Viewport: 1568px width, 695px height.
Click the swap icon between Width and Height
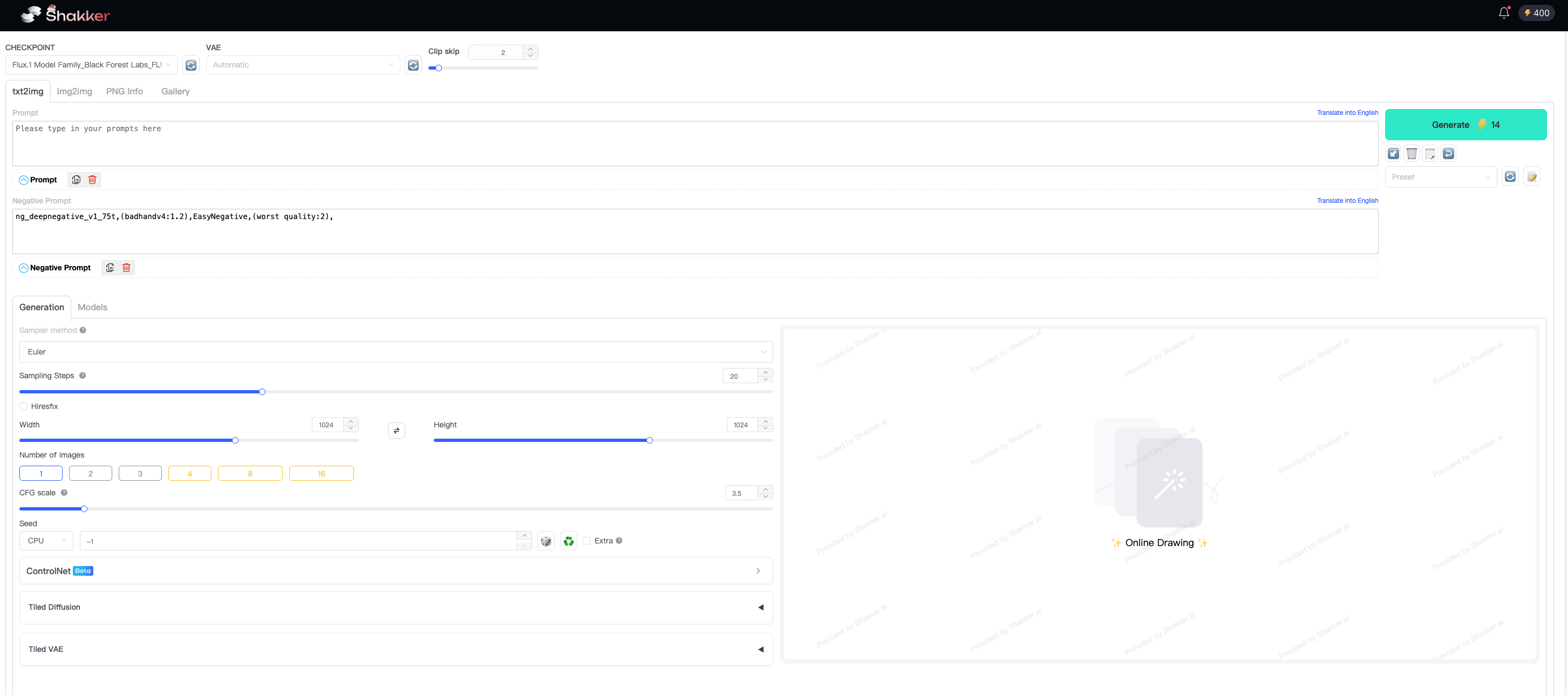(396, 430)
